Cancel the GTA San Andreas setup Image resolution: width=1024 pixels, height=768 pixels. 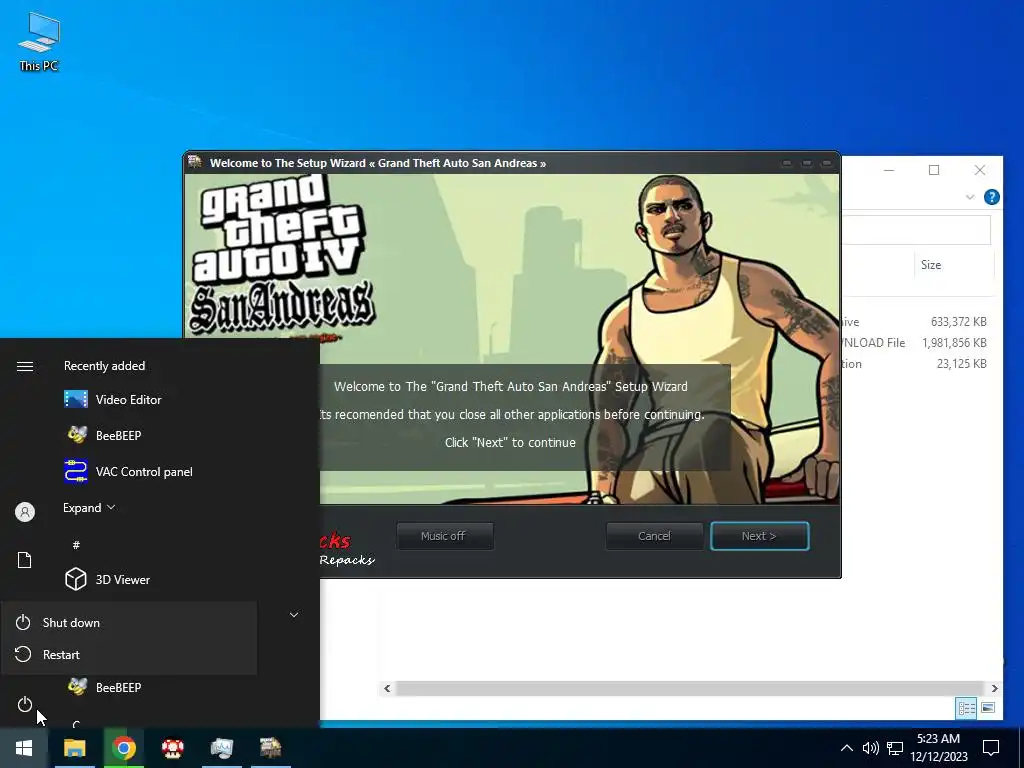click(654, 536)
